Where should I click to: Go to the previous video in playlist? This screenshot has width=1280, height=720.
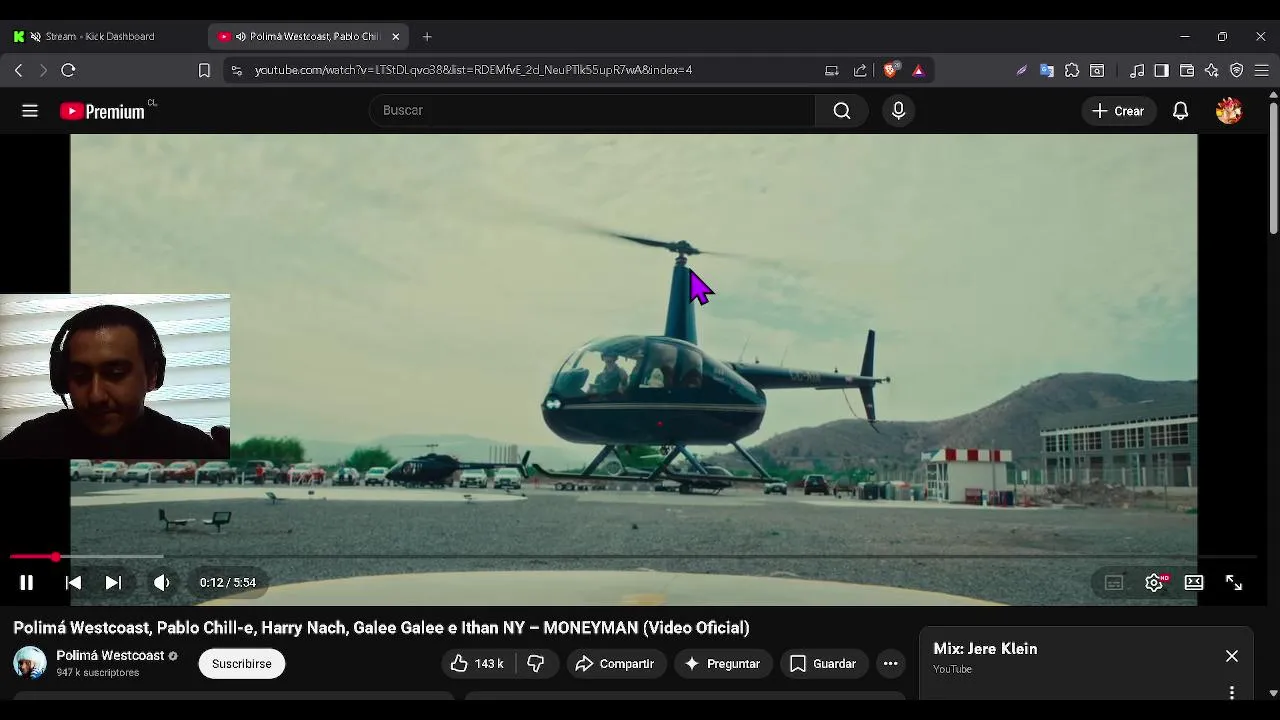(x=73, y=582)
